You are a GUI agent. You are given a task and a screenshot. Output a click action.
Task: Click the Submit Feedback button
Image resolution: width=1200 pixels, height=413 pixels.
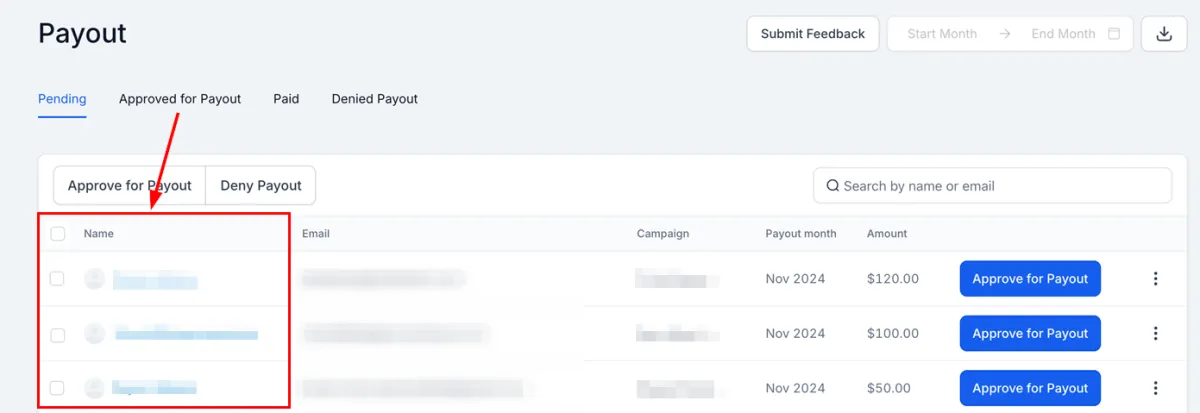click(813, 34)
